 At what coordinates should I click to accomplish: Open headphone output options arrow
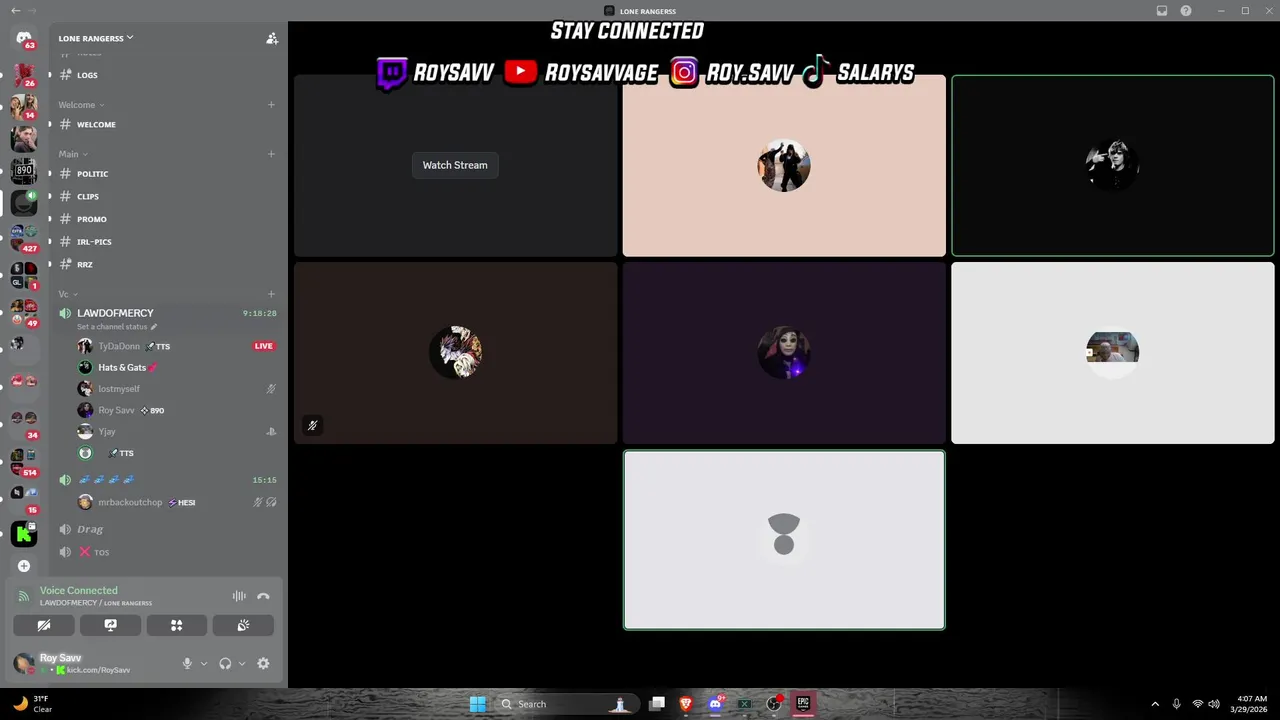pyautogui.click(x=242, y=663)
